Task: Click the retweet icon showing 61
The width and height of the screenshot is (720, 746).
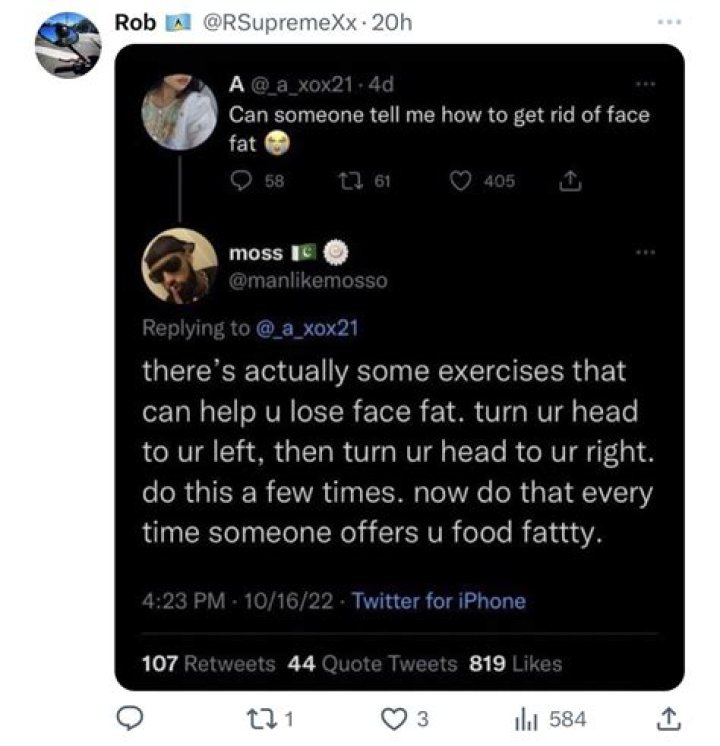Action: click(349, 181)
